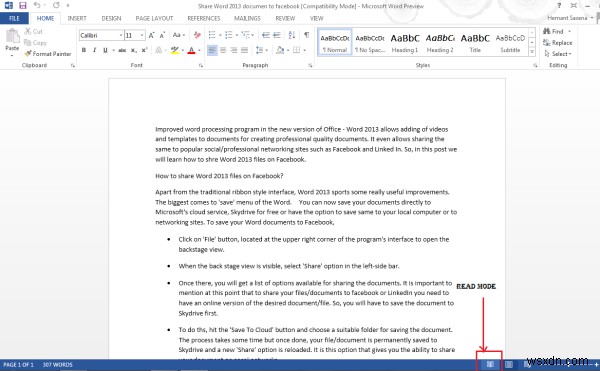Open the underline style dropdown arrow
The image size is (600, 371).
113,50
